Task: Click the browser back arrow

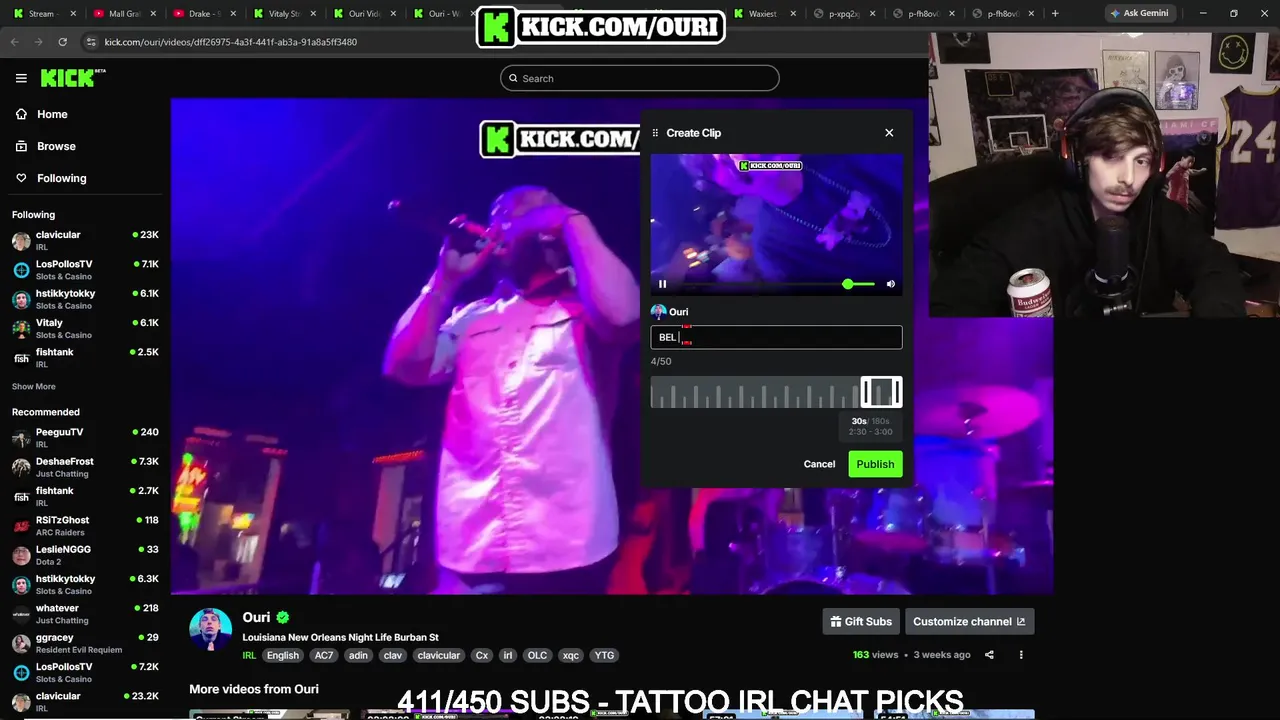Action: click(x=14, y=42)
